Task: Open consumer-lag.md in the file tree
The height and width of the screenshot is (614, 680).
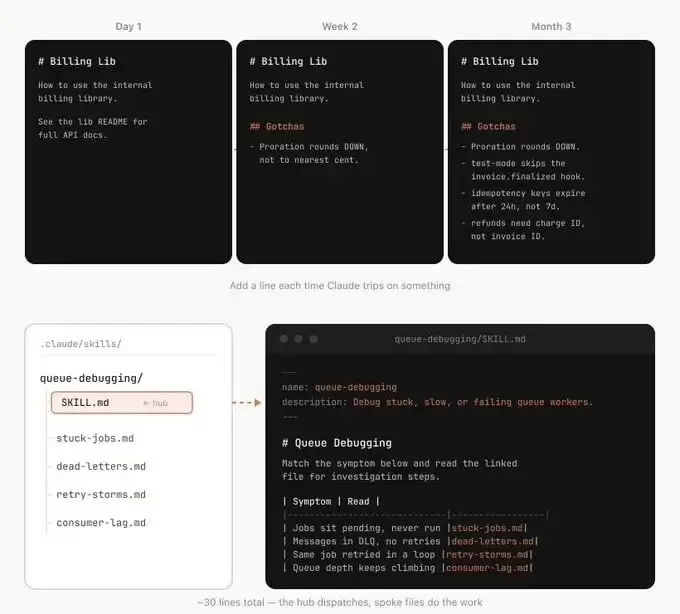Action: click(101, 523)
